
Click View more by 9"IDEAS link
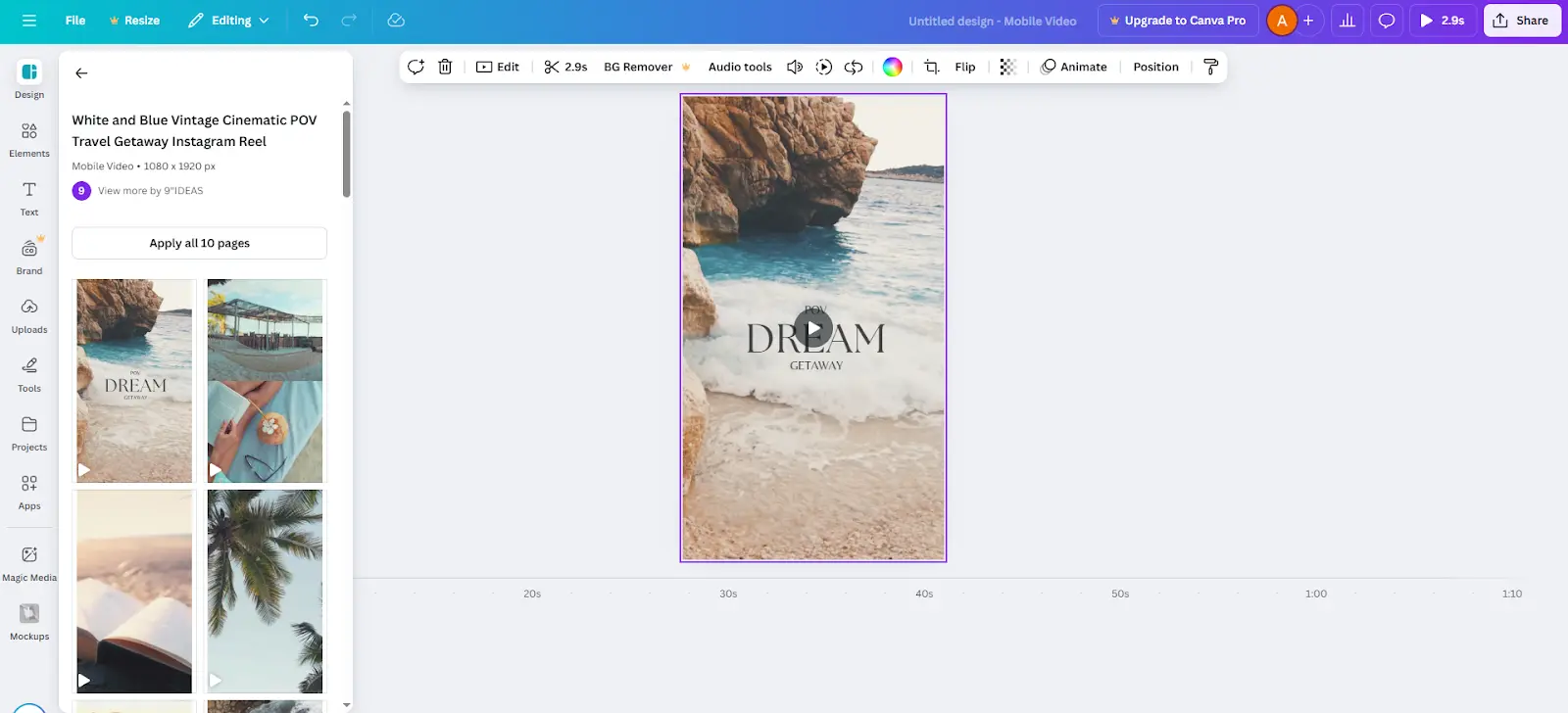(x=150, y=191)
